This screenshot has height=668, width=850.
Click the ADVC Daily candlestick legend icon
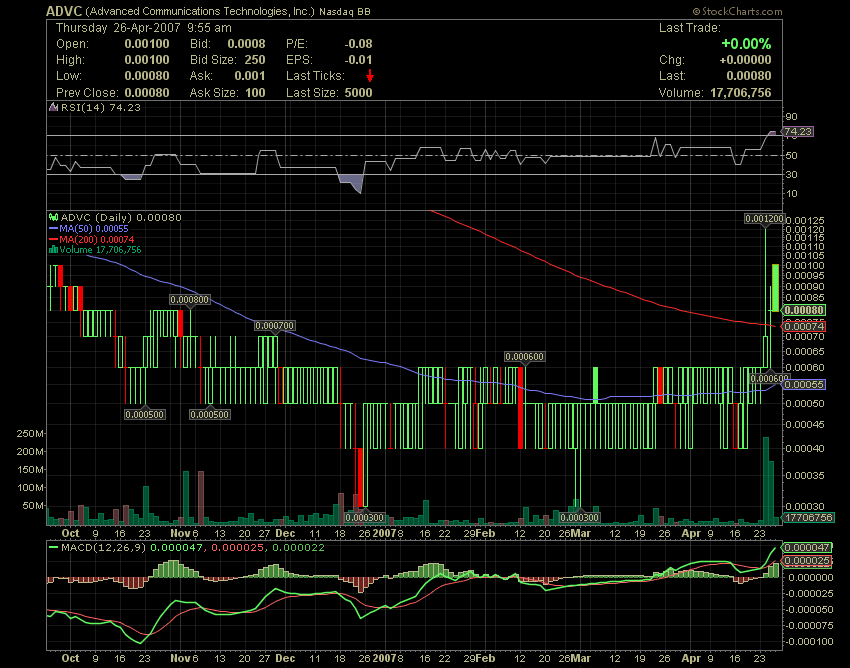(54, 217)
